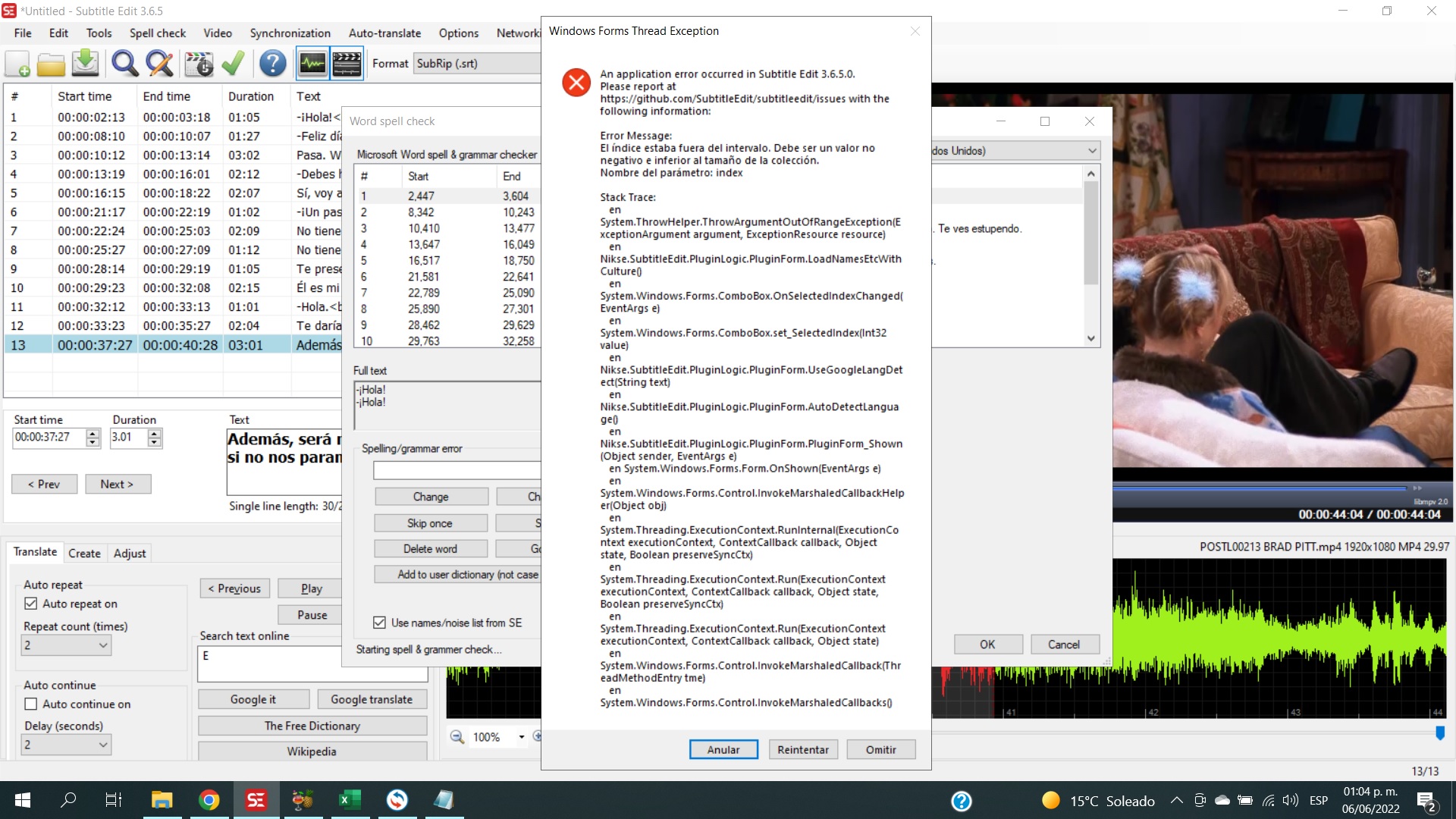Open the Replace tool
Image resolution: width=1456 pixels, height=819 pixels.
point(158,64)
